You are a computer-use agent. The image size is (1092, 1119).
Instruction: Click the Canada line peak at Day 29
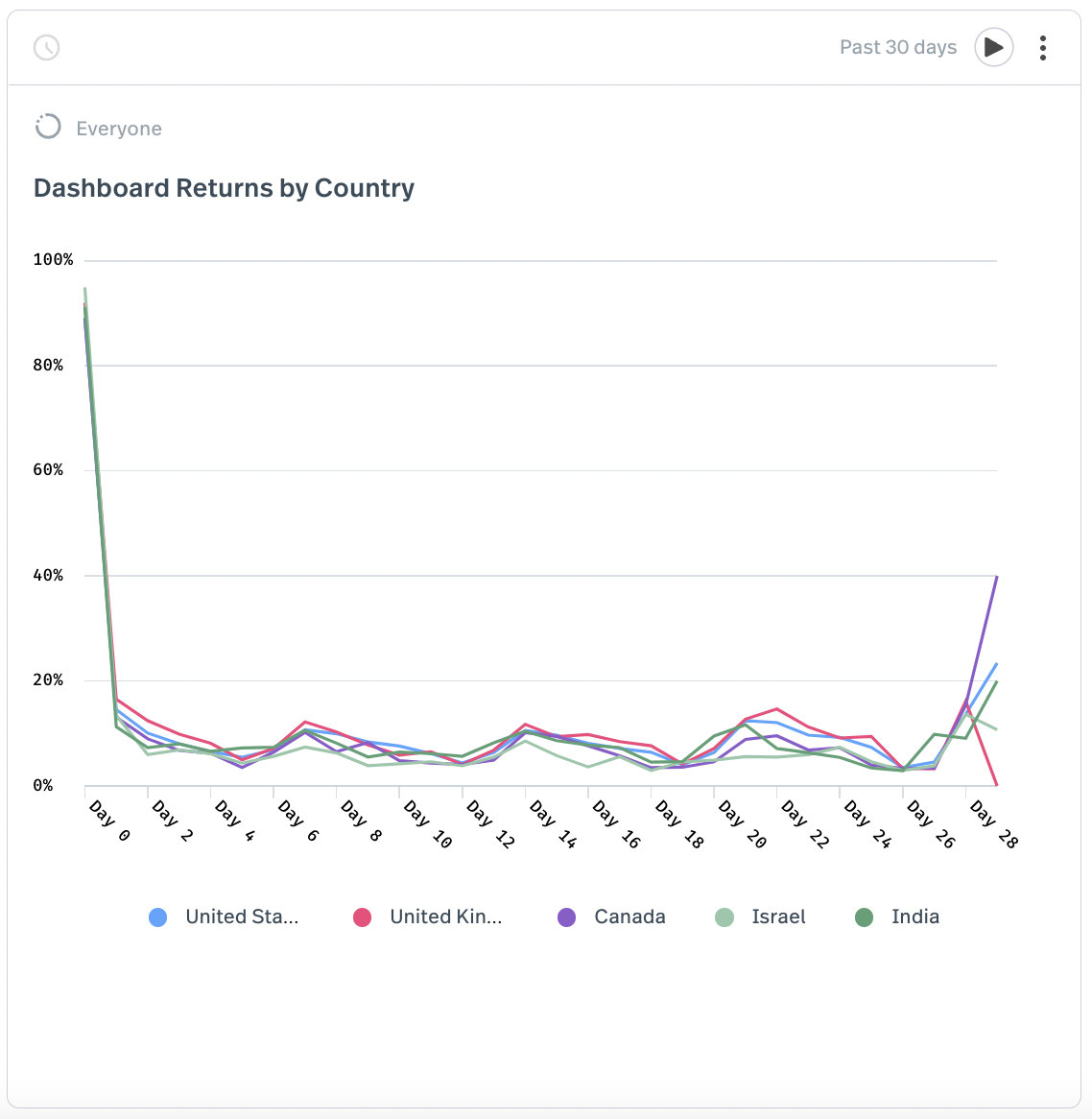[x=996, y=578]
